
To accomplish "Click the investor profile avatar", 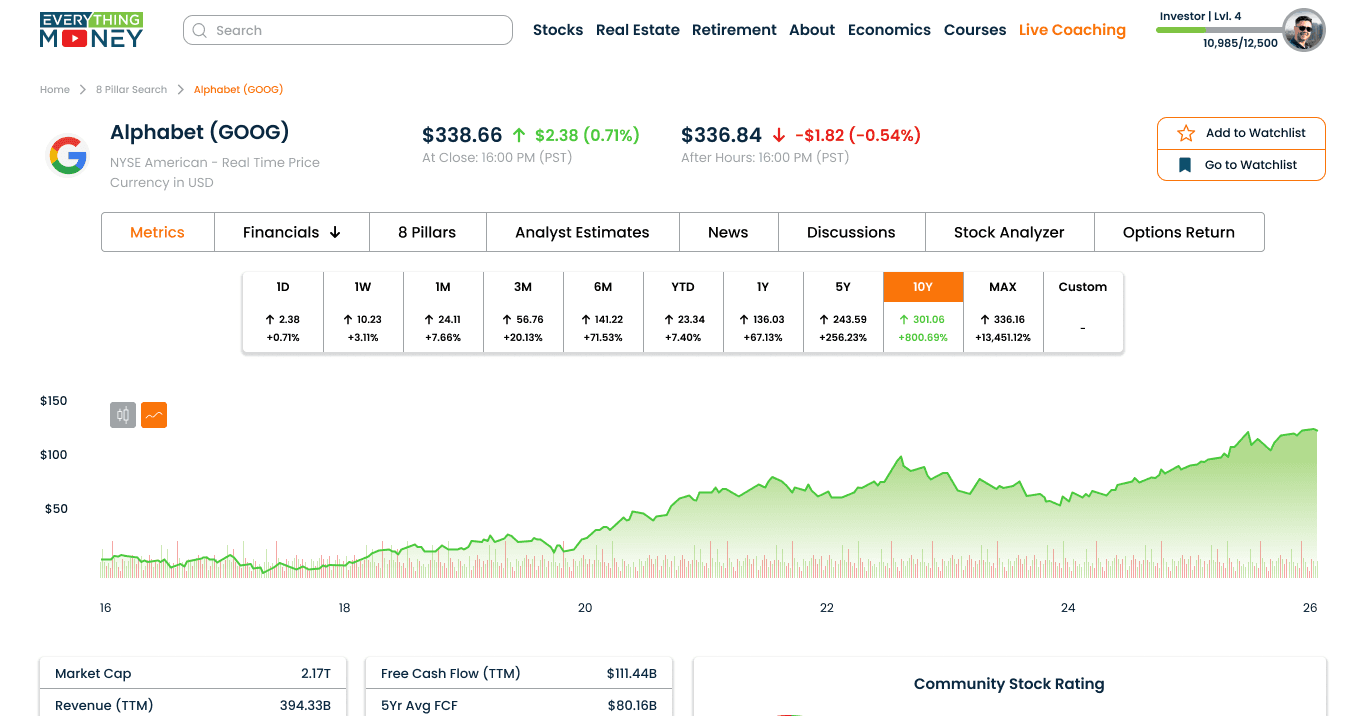I will [1303, 30].
